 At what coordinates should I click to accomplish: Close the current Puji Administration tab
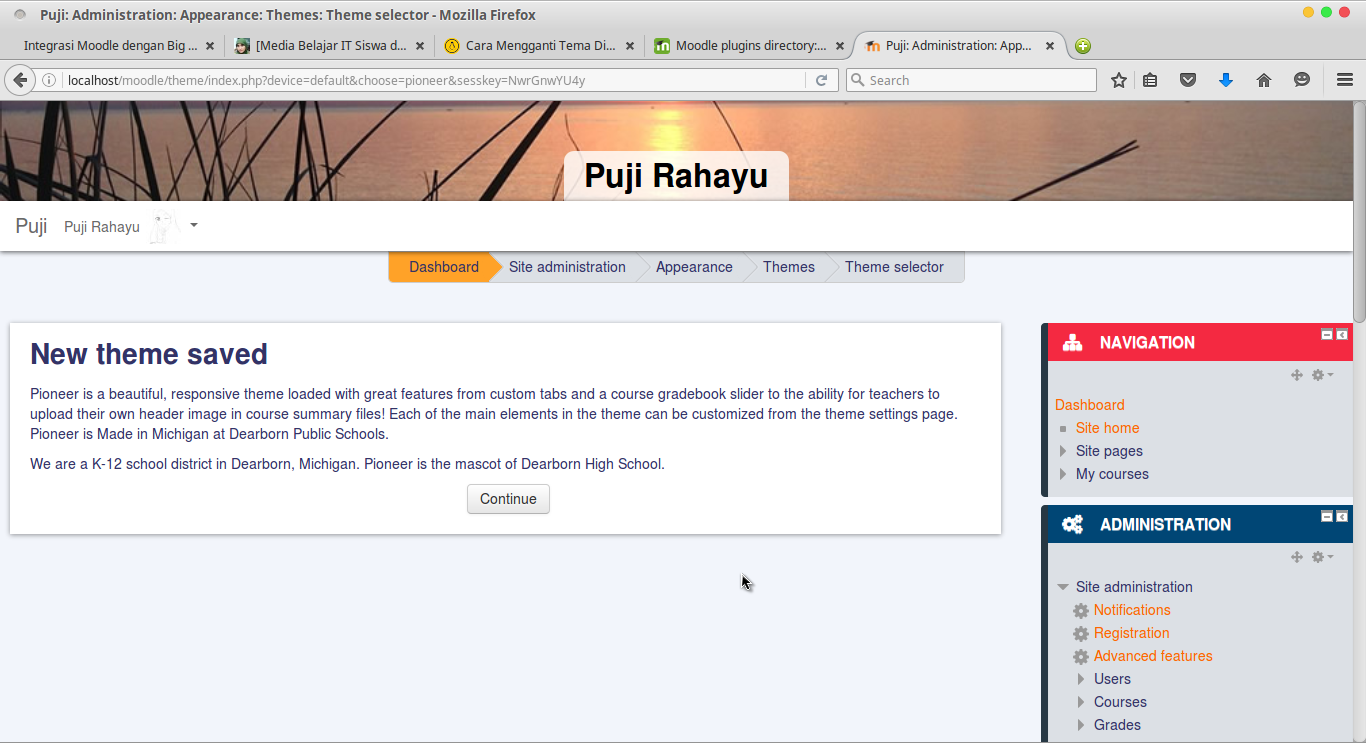click(1050, 46)
